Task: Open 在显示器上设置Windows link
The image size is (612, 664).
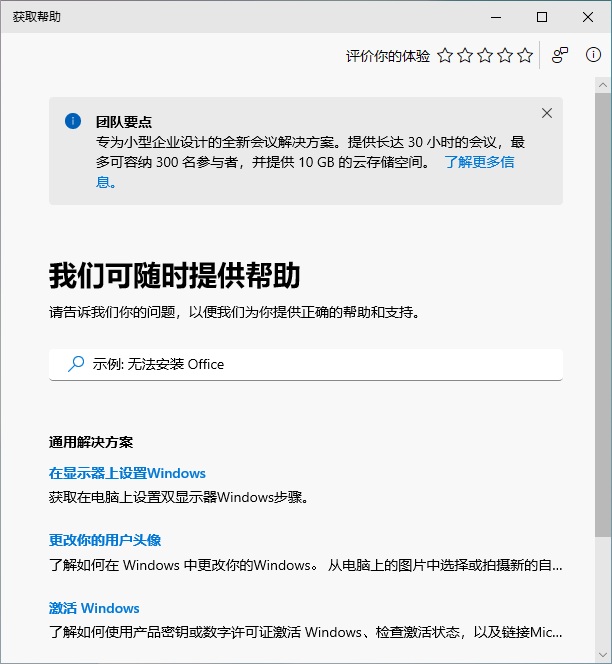Action: pos(127,473)
